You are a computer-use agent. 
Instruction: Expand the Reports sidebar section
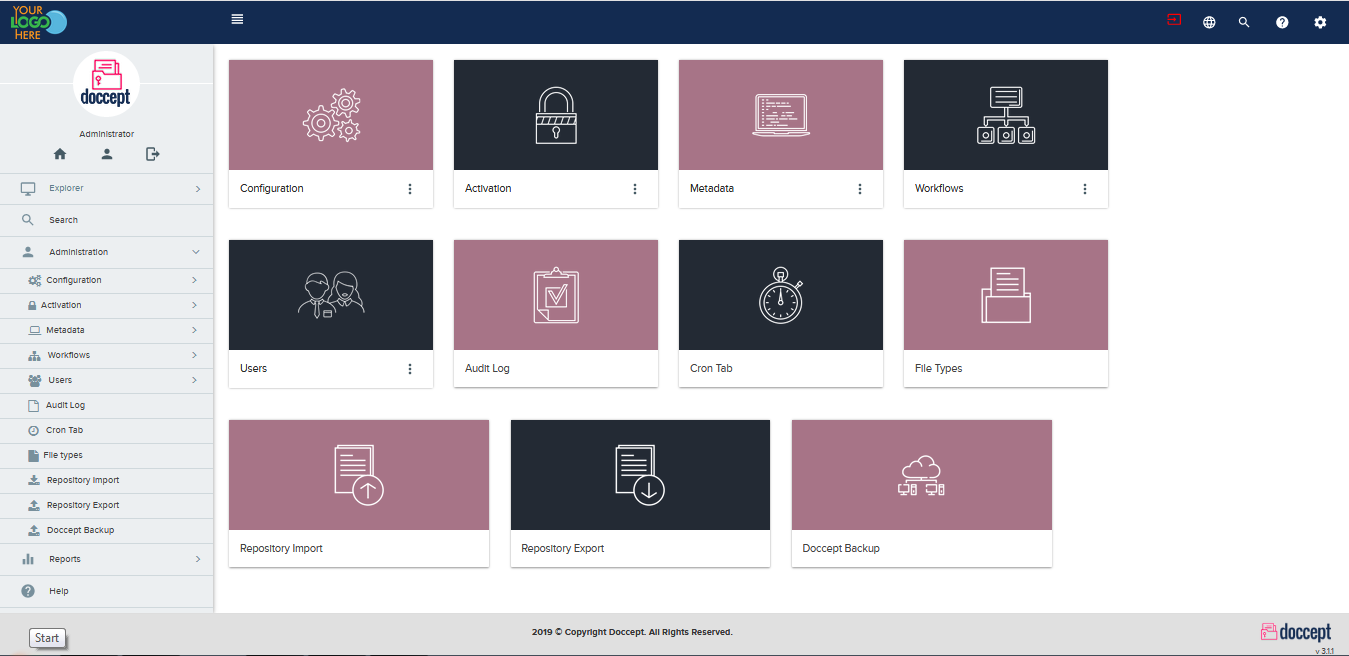coord(107,559)
